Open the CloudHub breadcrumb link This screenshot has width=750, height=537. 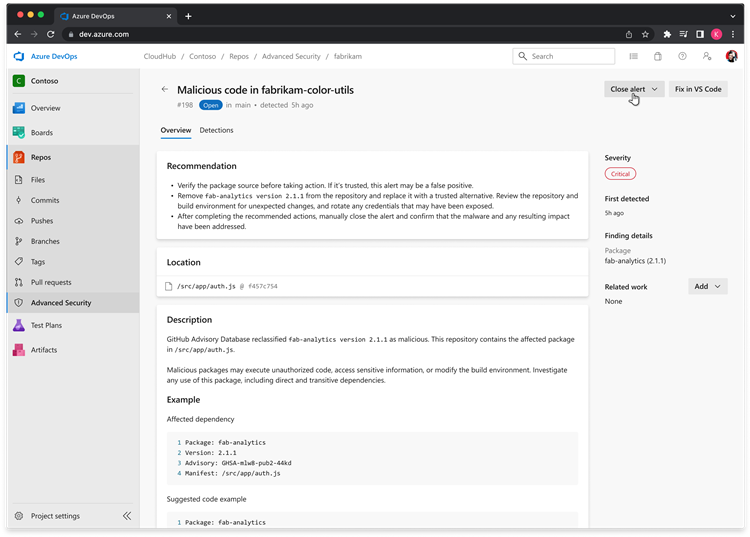[160, 56]
